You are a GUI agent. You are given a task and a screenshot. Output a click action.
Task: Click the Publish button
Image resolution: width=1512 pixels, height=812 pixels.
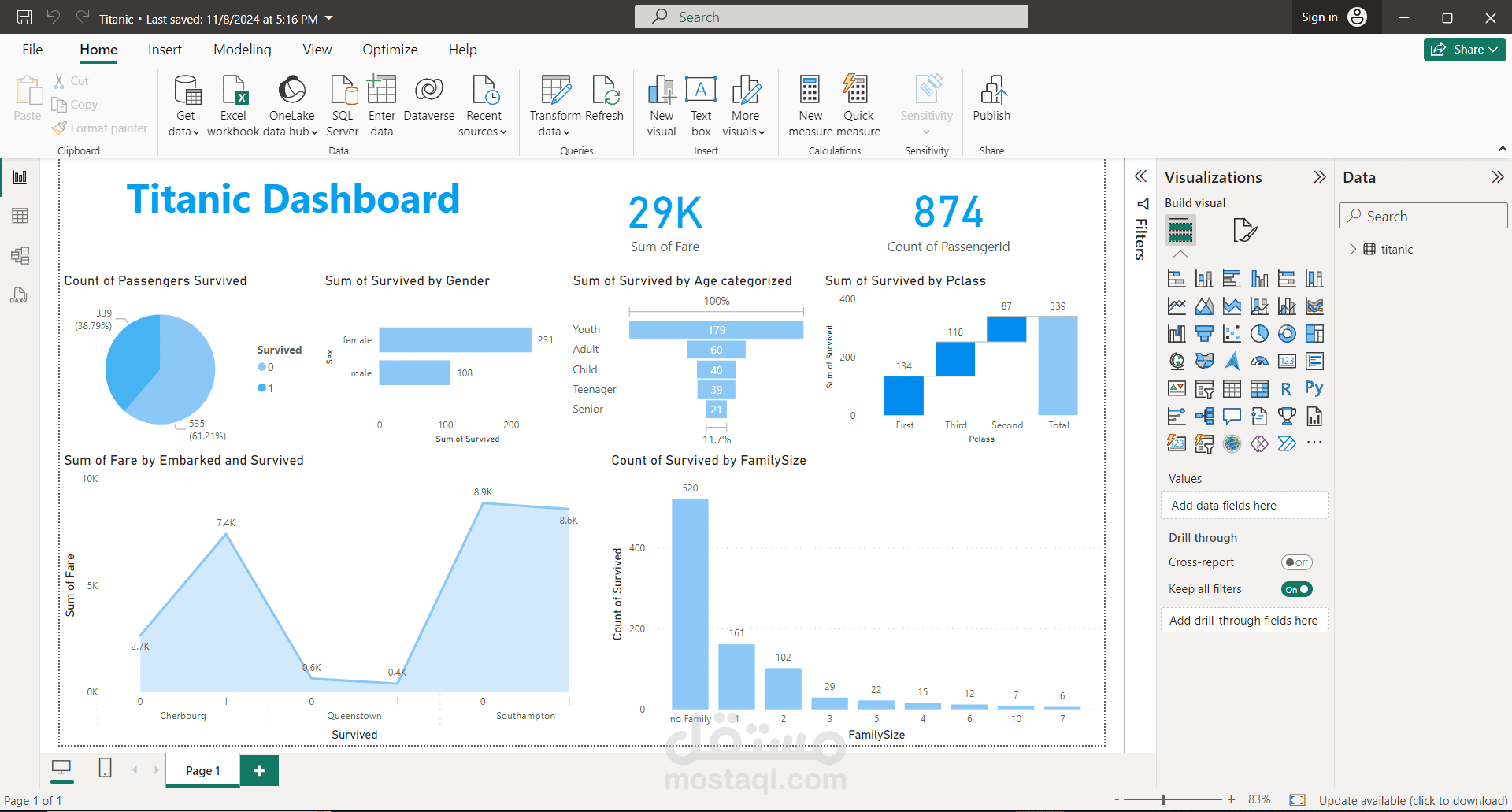[991, 99]
